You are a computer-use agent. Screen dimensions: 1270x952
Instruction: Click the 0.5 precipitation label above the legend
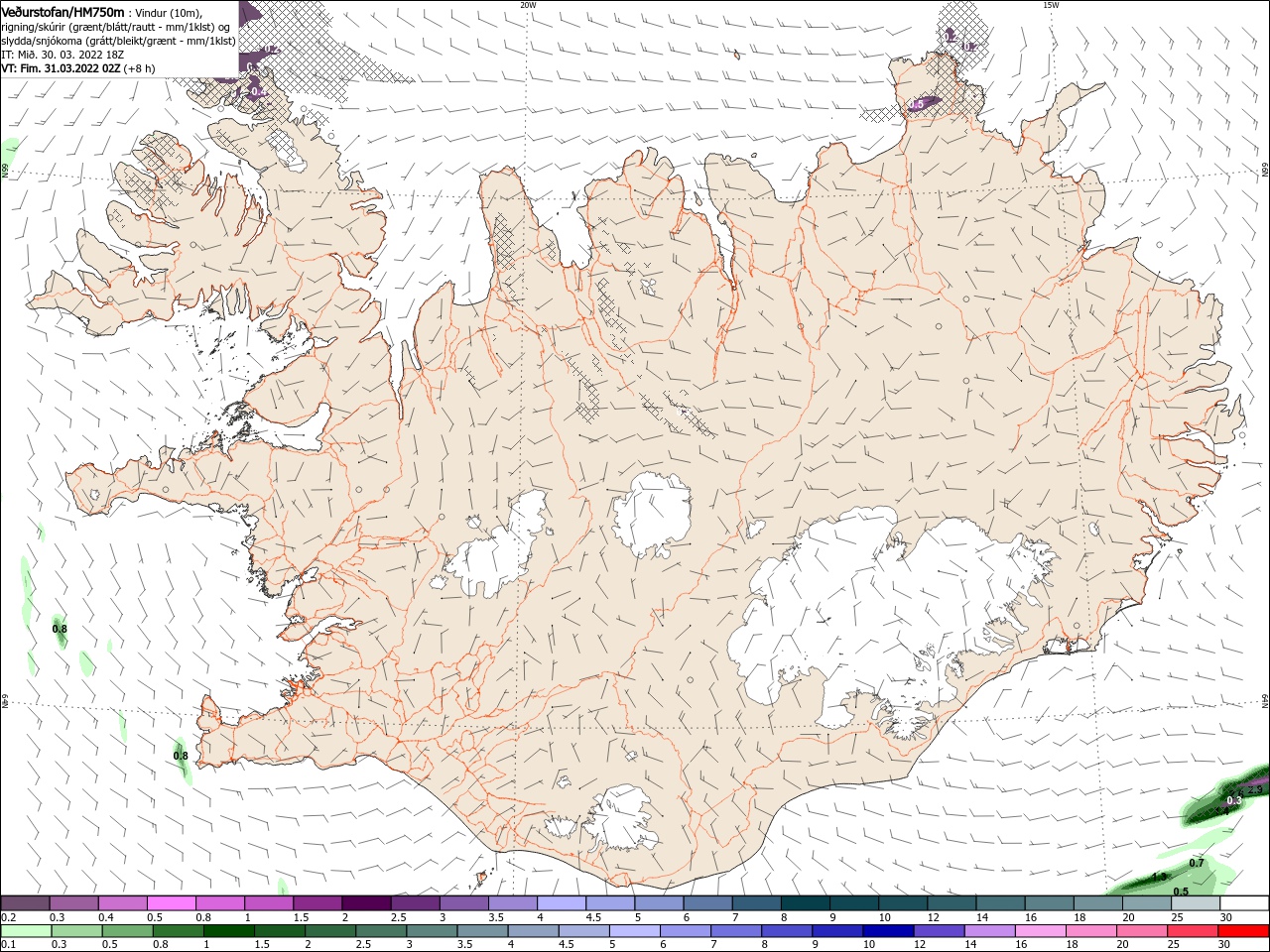(1181, 891)
